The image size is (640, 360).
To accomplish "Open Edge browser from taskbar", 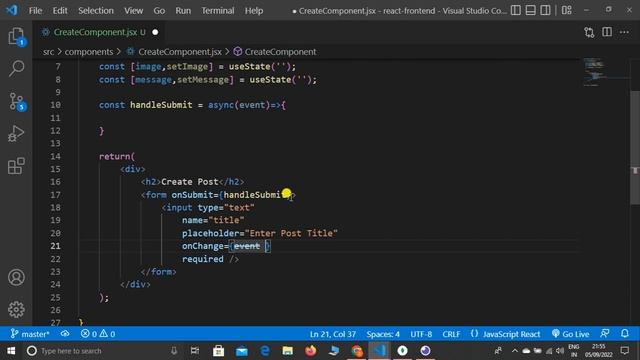I will pos(264,351).
